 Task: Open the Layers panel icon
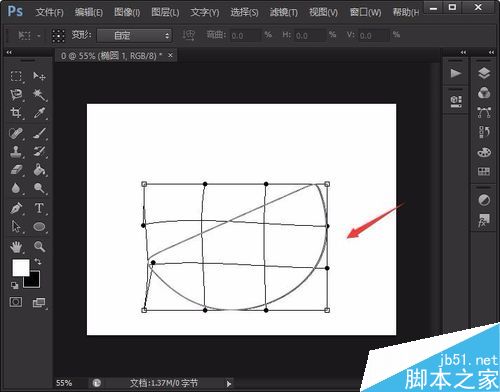tap(484, 73)
